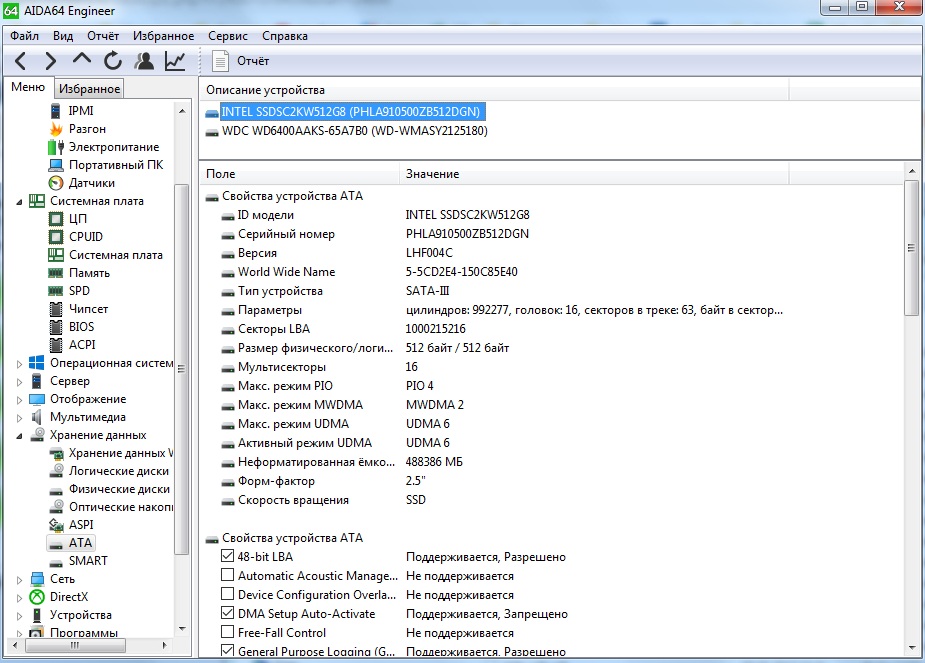Open Оптические накопители tree item

121,507
